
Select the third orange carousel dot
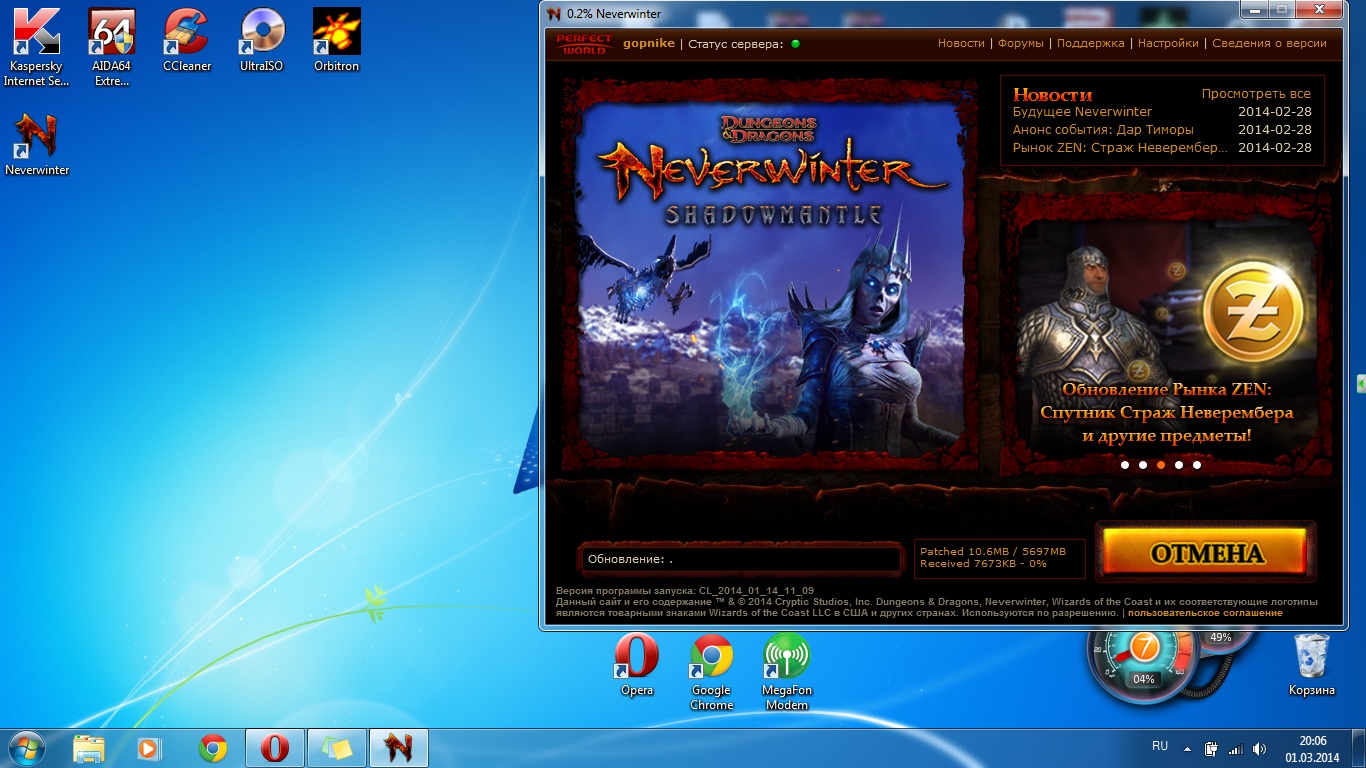(1161, 465)
